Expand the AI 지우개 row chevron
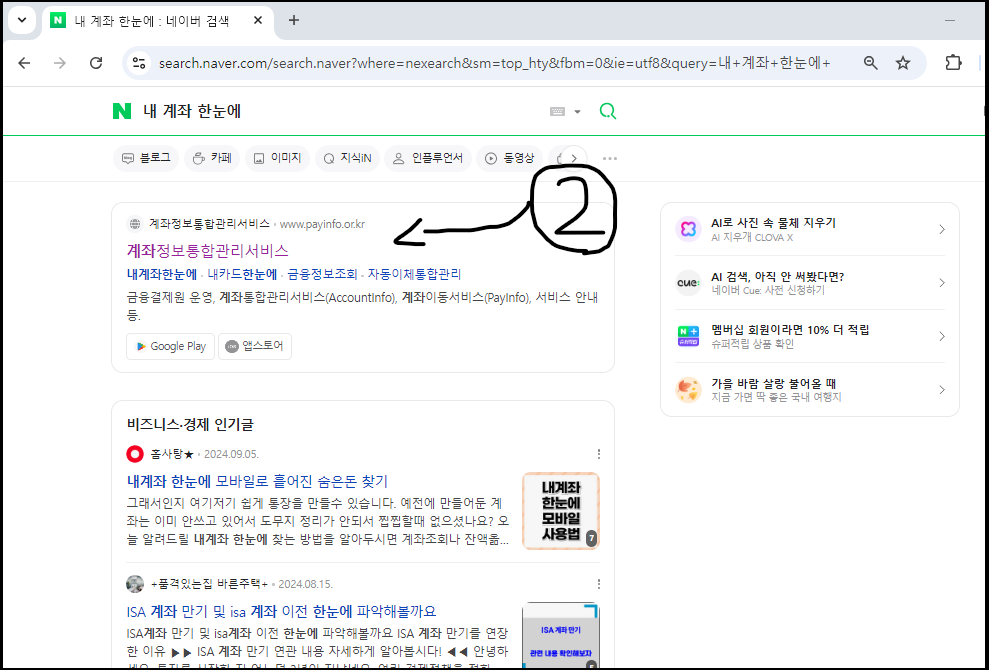 pyautogui.click(x=942, y=229)
